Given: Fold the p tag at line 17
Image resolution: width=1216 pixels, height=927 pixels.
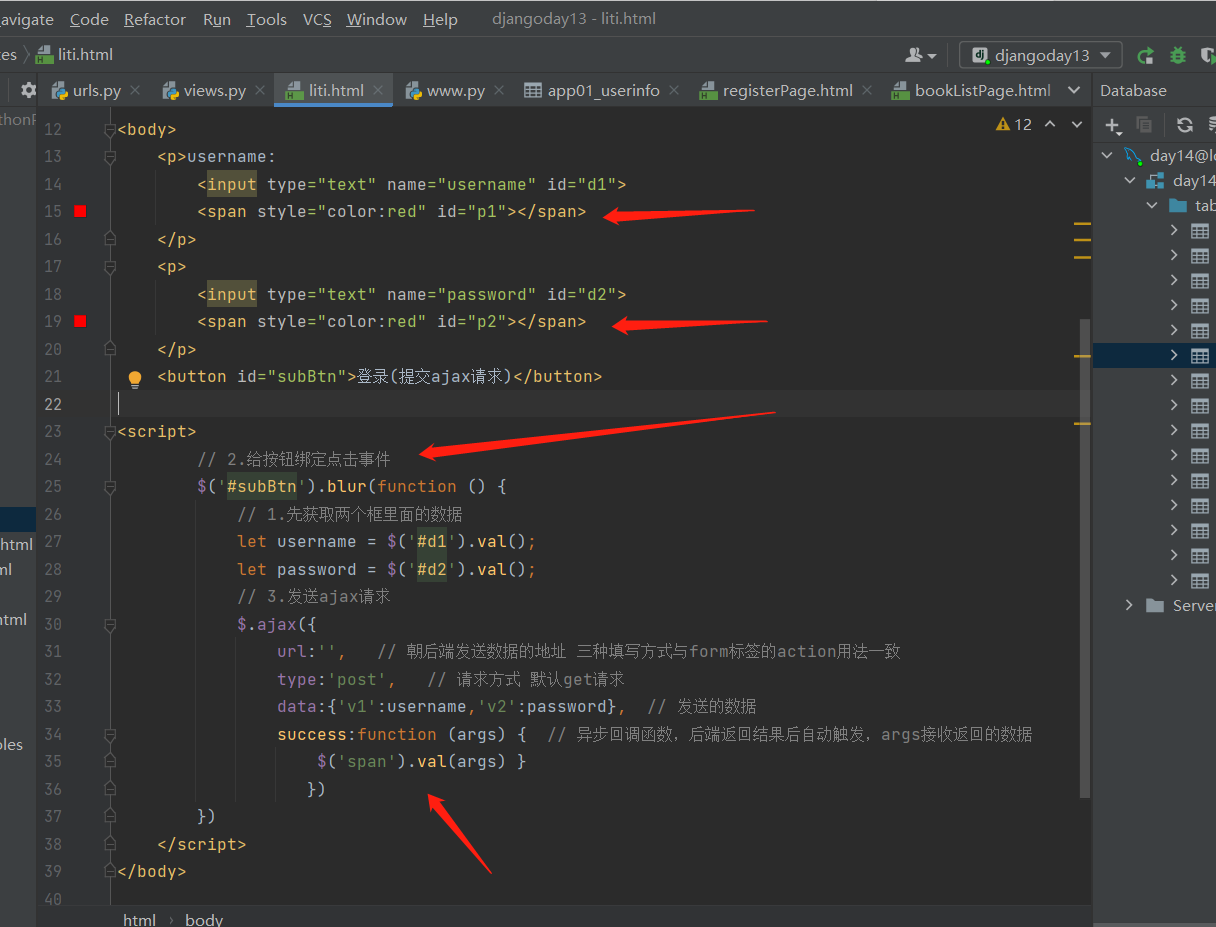Looking at the screenshot, I should point(110,267).
